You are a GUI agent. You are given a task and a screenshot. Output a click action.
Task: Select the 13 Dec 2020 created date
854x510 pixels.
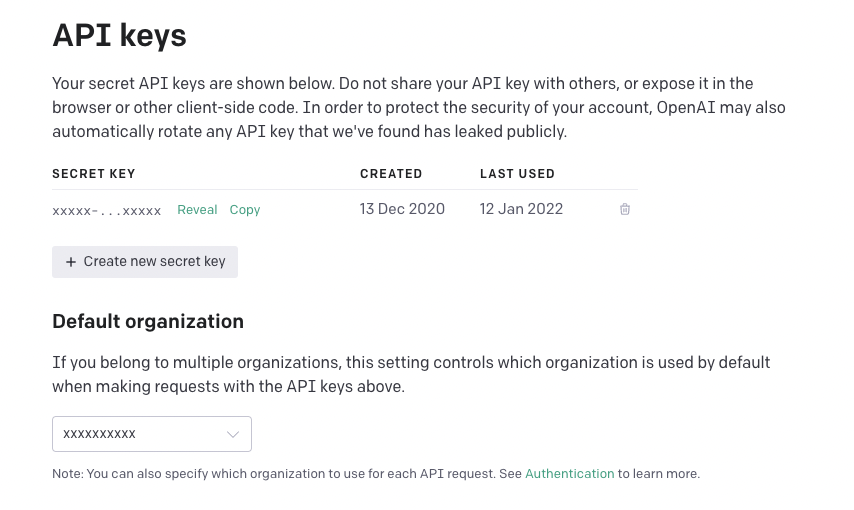click(402, 209)
